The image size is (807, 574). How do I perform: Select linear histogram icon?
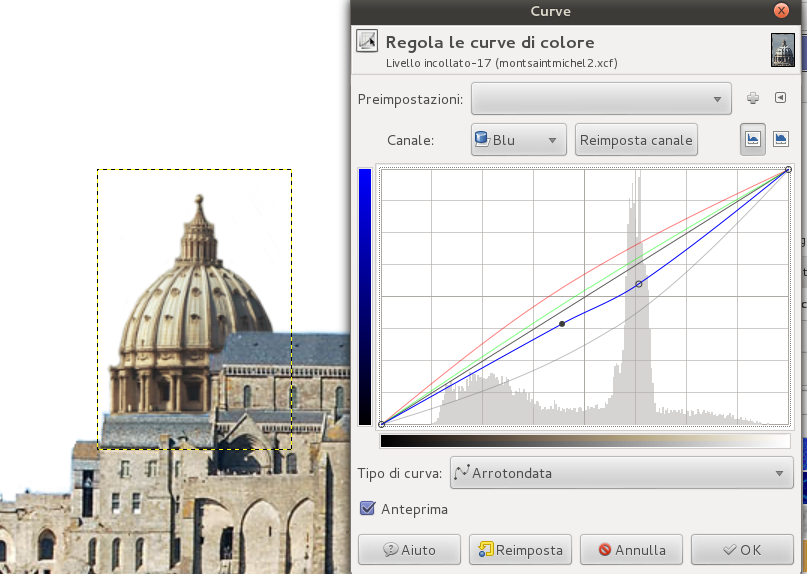coord(752,139)
